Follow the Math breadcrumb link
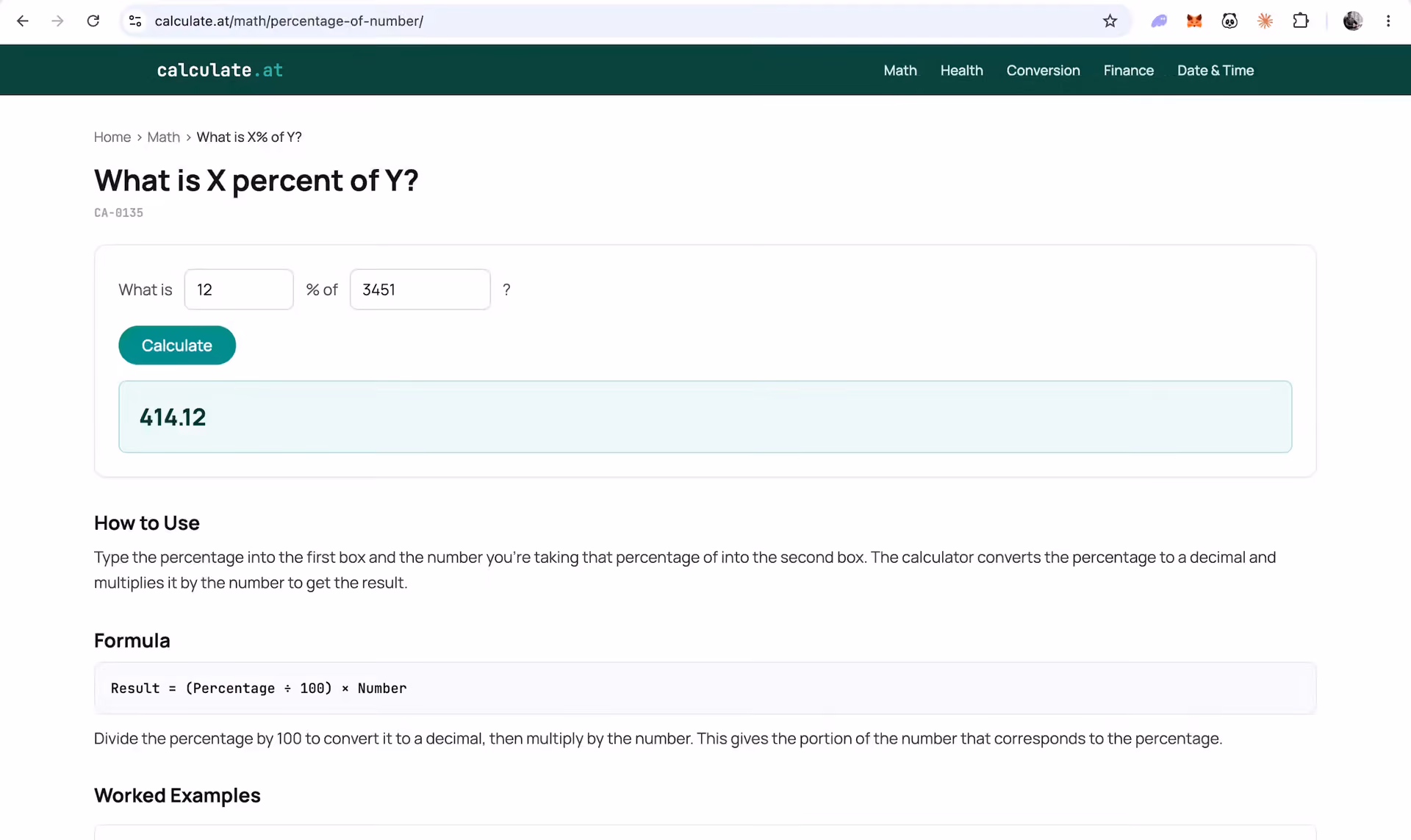The width and height of the screenshot is (1411, 840). [163, 137]
